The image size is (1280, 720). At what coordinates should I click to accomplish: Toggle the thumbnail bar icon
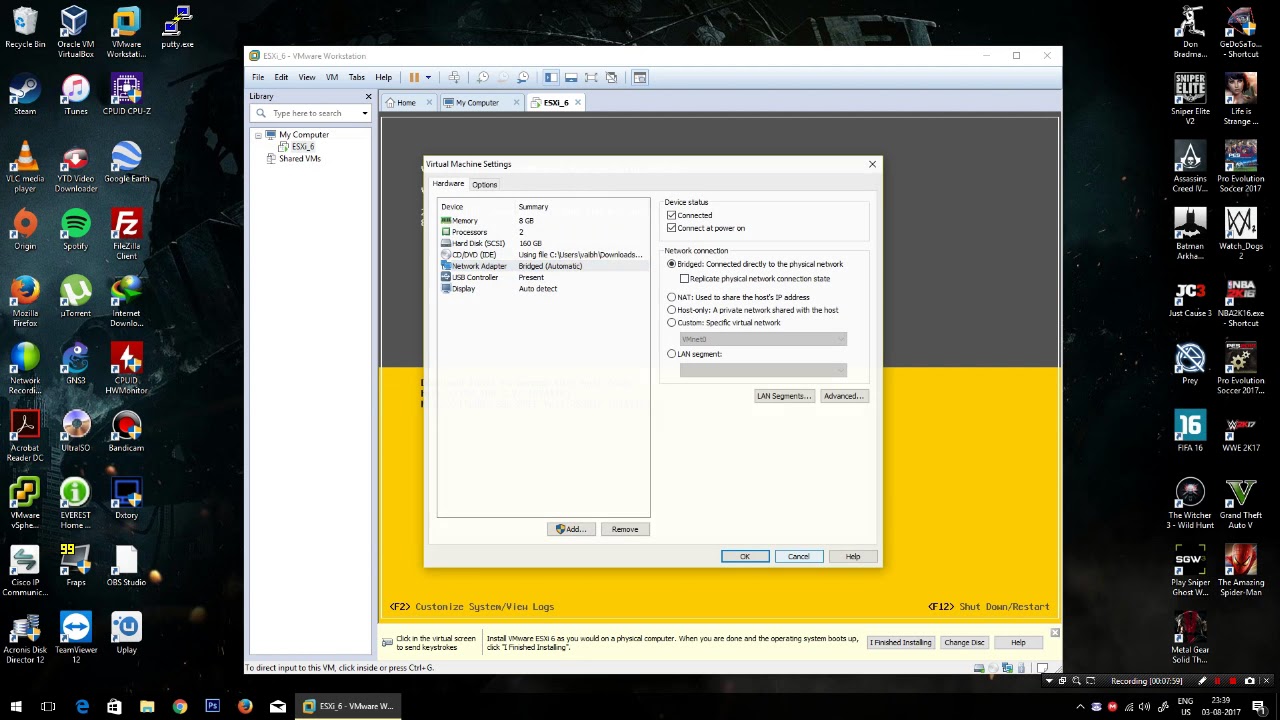[571, 77]
